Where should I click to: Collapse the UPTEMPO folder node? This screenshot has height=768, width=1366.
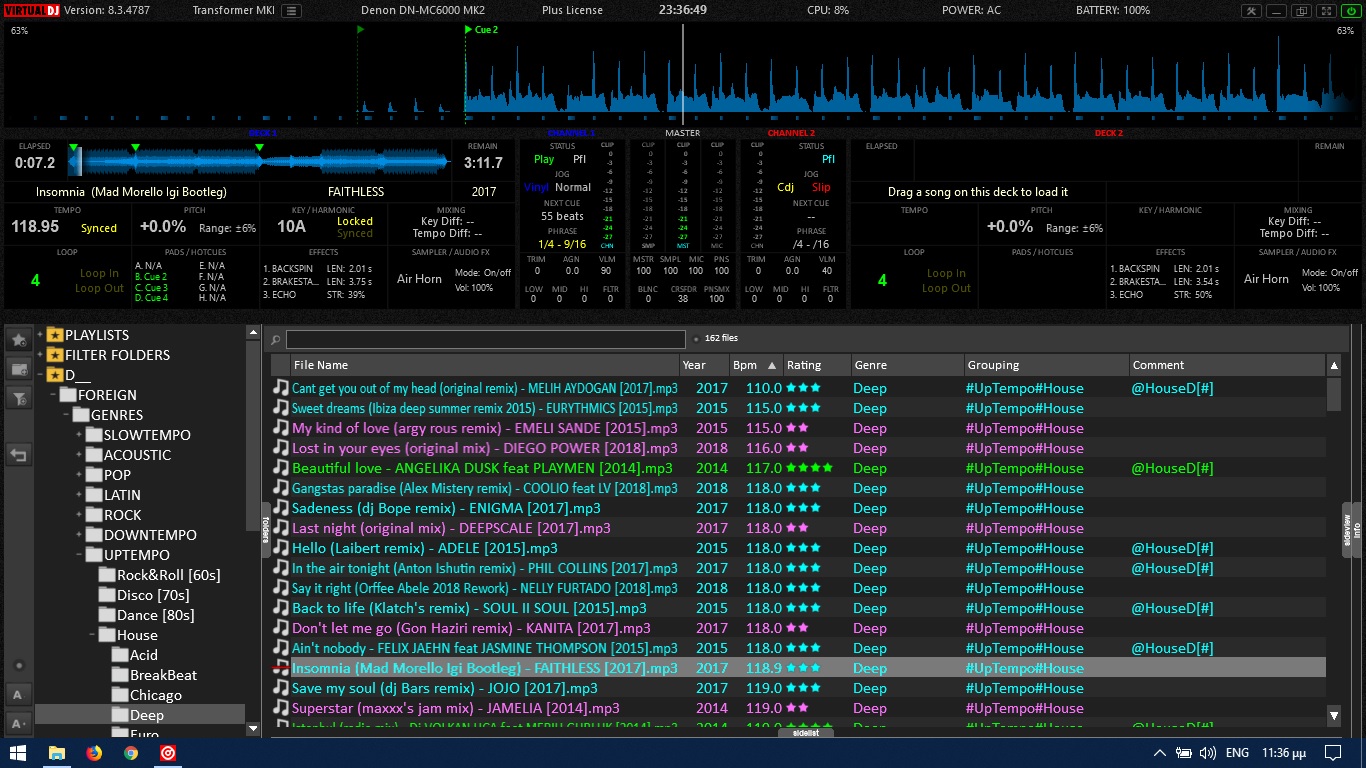[x=79, y=555]
